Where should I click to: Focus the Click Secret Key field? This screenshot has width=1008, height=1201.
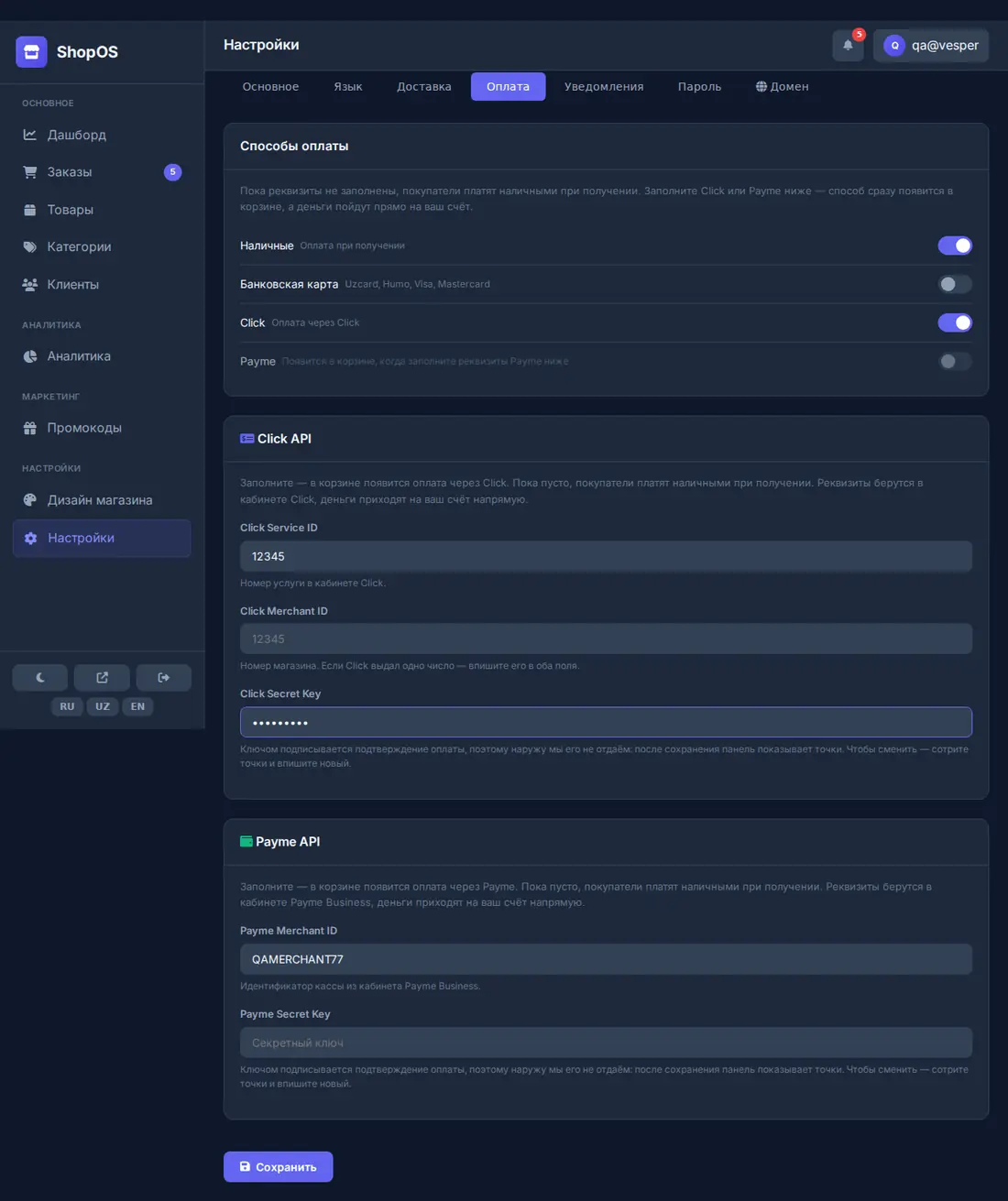click(606, 722)
